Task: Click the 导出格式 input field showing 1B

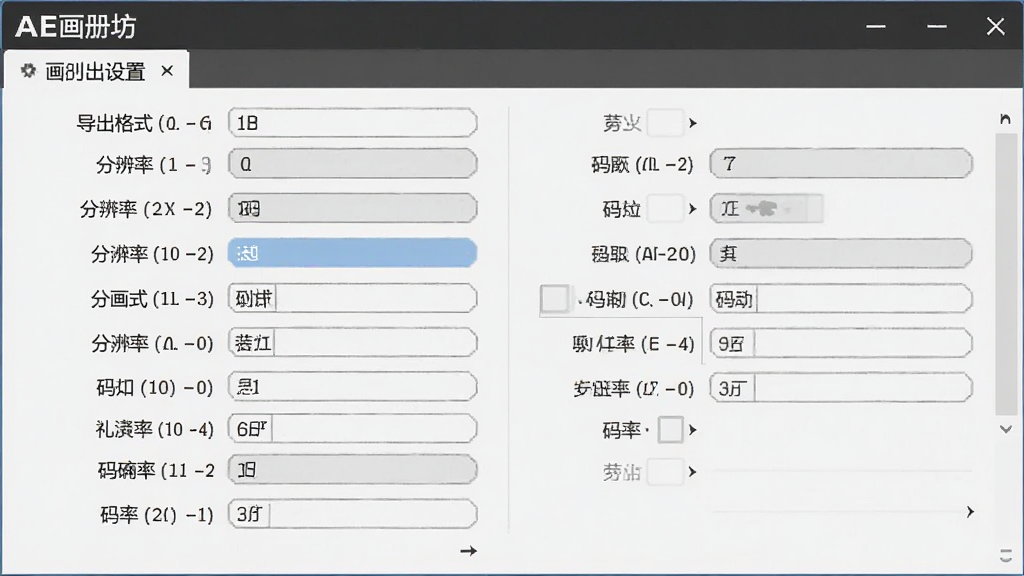Action: click(353, 123)
